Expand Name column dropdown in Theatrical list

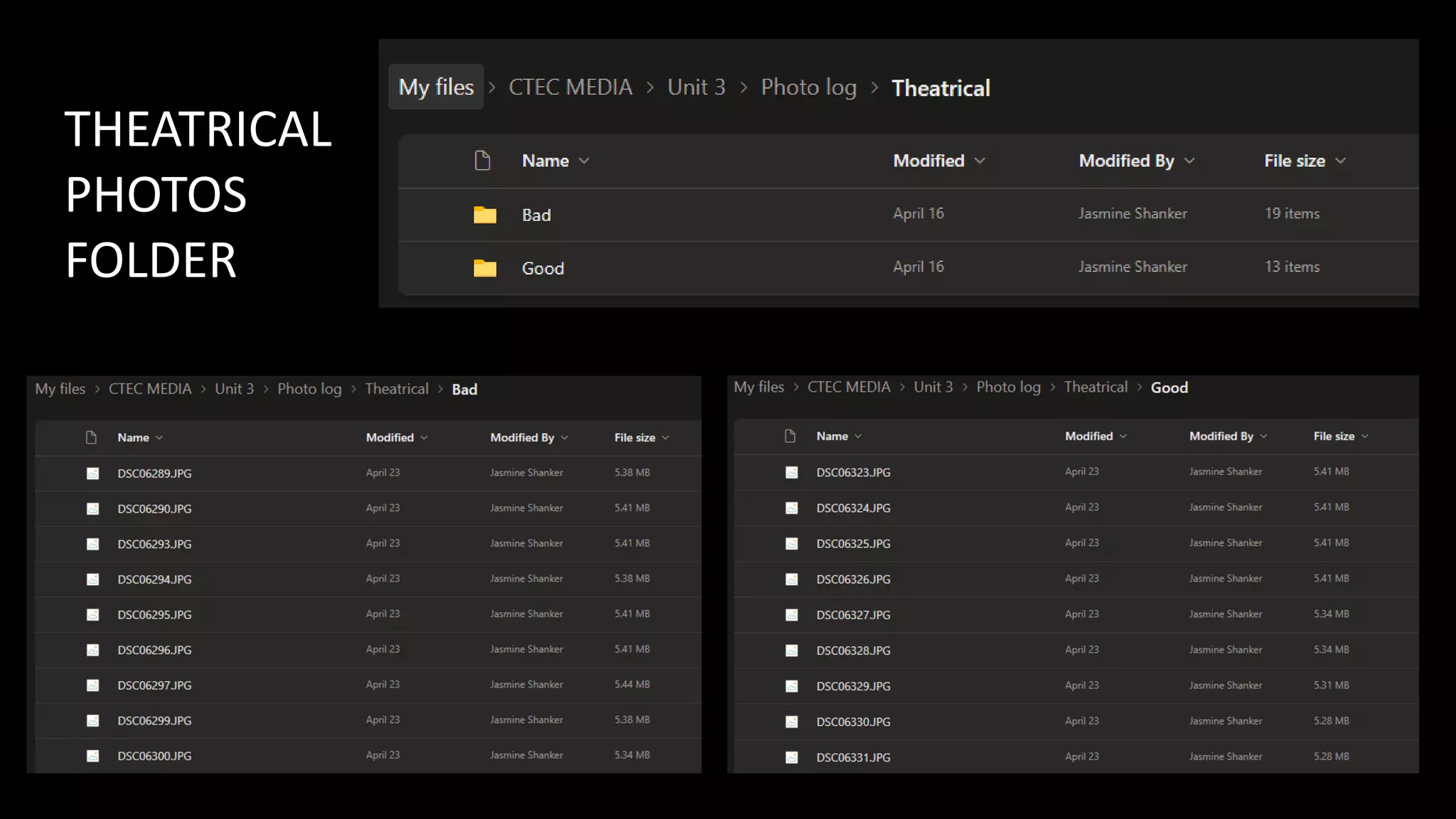click(584, 161)
